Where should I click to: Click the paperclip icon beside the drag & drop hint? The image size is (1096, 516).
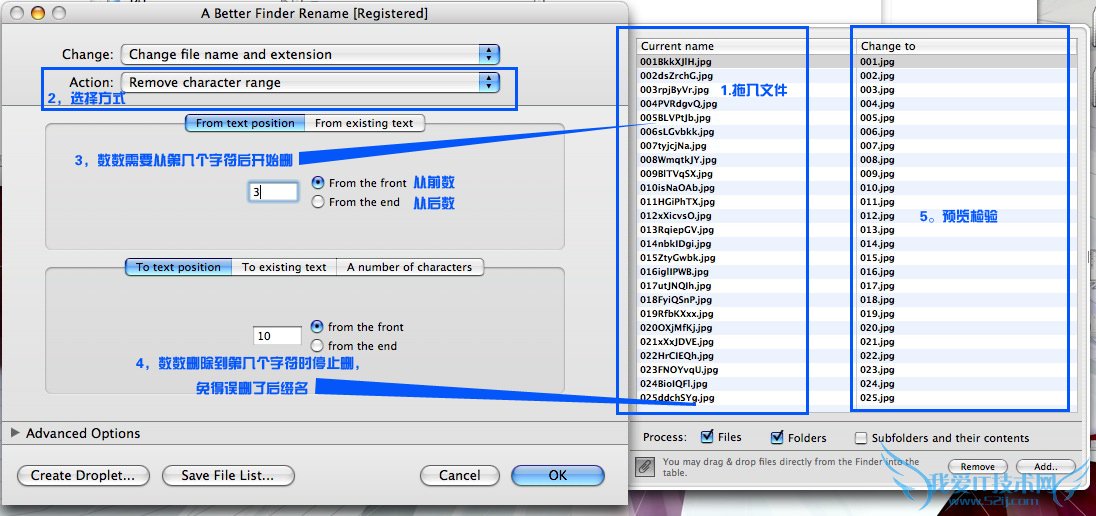(646, 466)
